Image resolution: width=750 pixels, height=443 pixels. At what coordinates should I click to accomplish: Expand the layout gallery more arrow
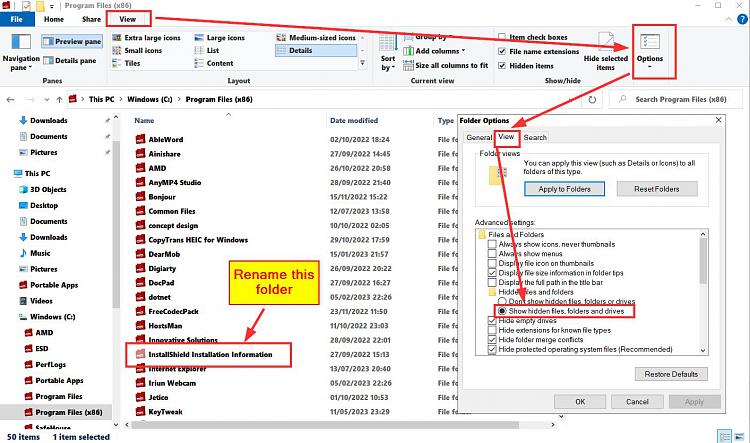(363, 63)
